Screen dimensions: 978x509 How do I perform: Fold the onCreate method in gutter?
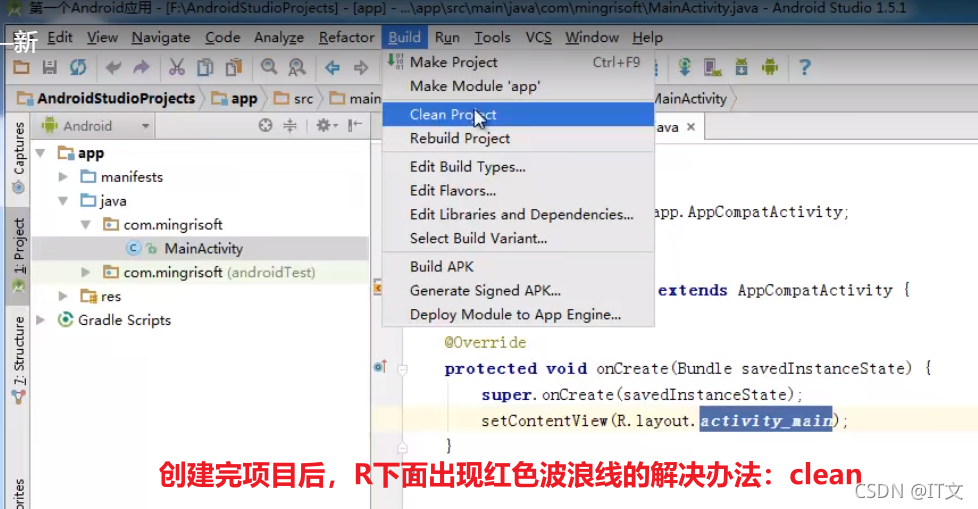[x=403, y=370]
